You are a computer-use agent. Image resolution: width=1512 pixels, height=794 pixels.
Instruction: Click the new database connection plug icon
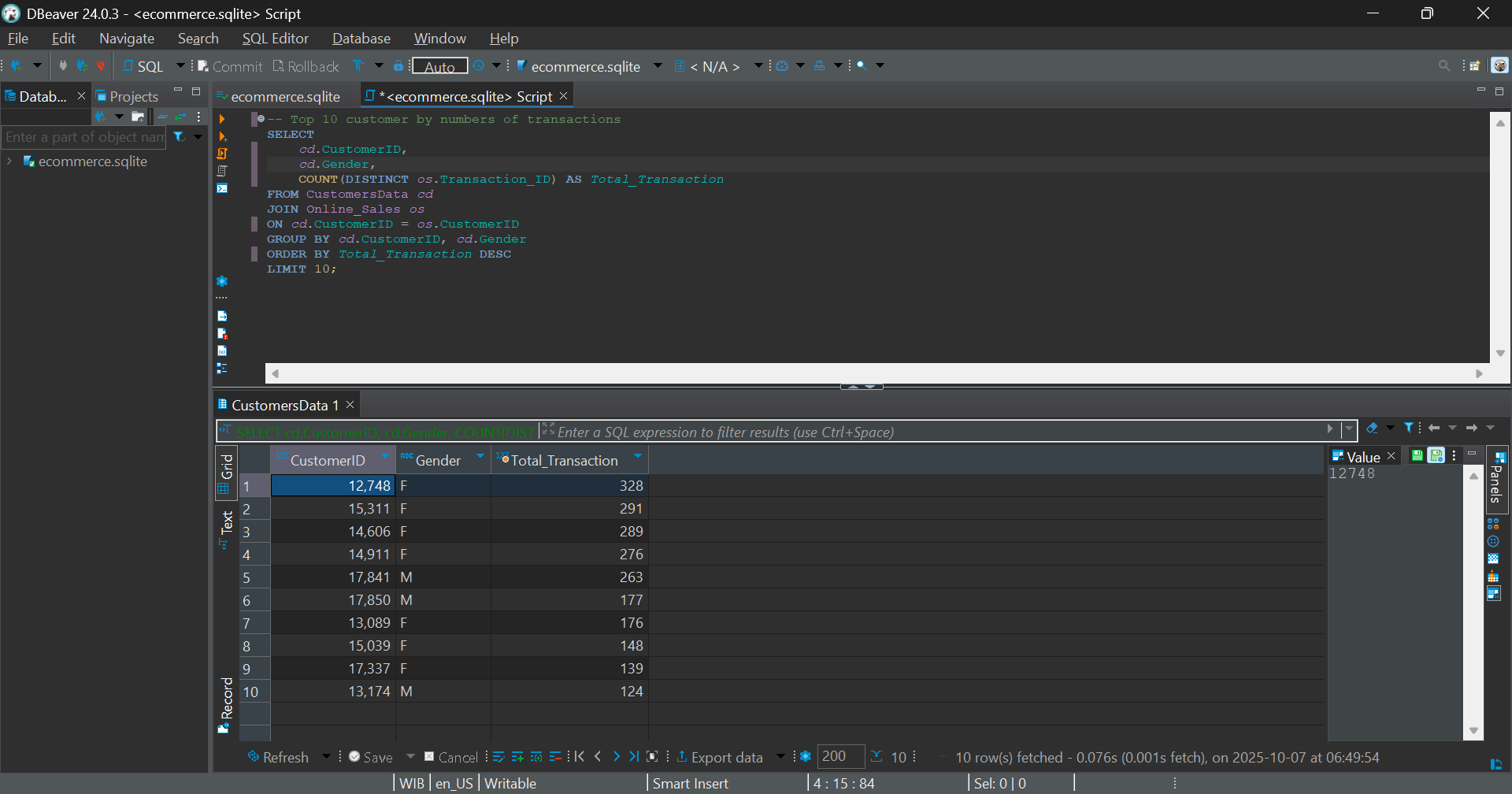(x=17, y=66)
